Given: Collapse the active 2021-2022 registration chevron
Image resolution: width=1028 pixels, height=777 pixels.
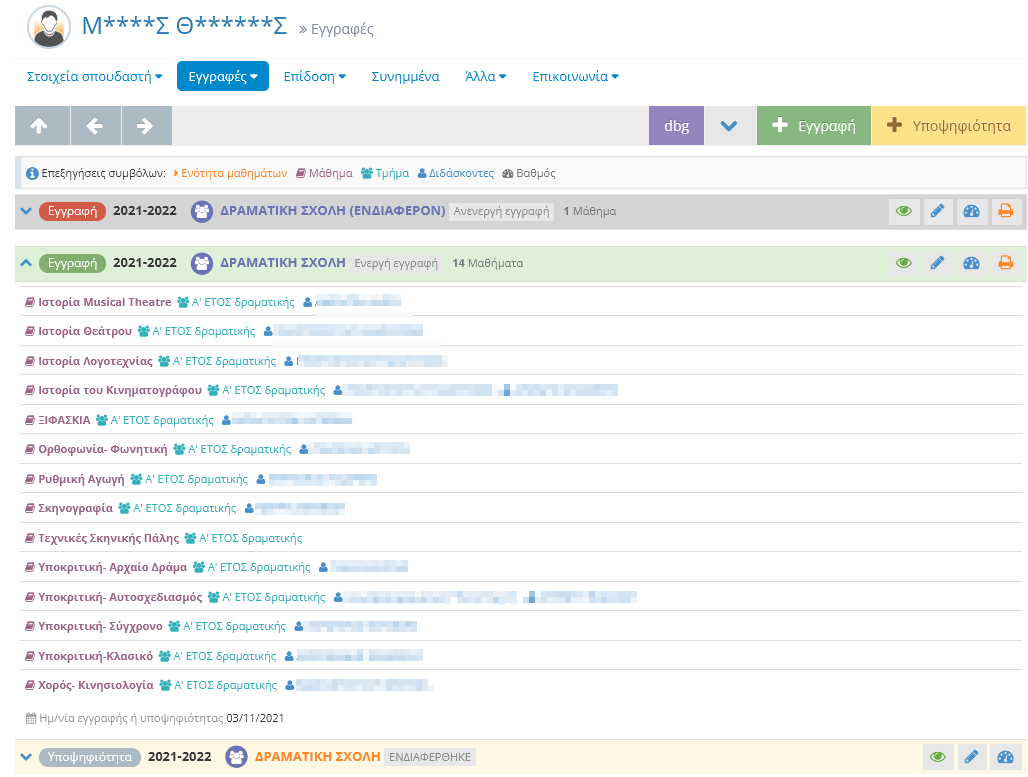Looking at the screenshot, I should 26,263.
